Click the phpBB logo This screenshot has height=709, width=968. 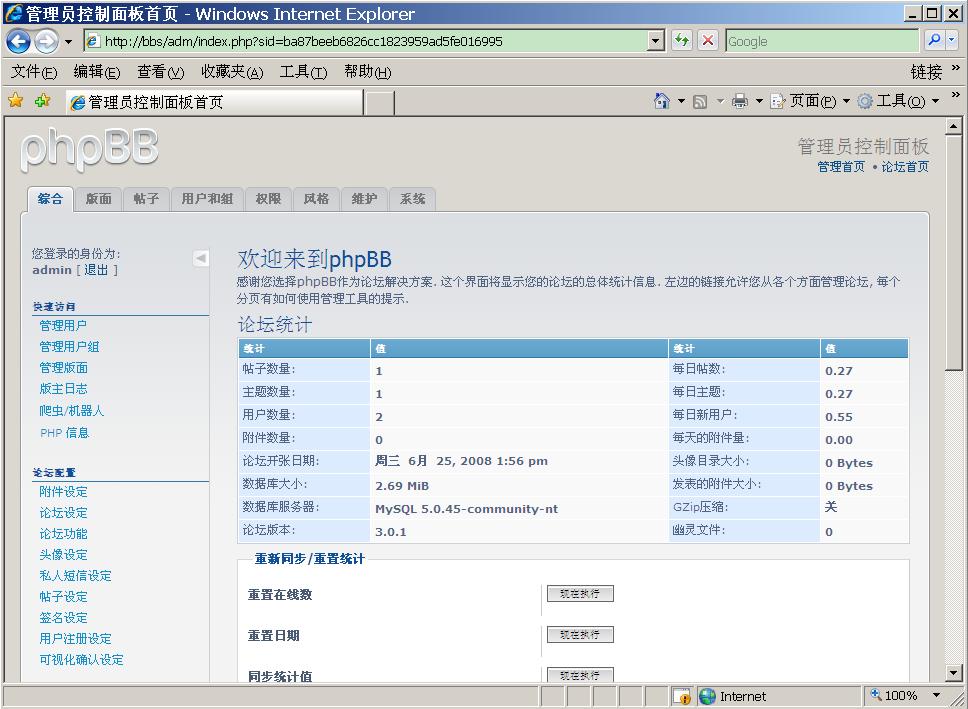89,149
